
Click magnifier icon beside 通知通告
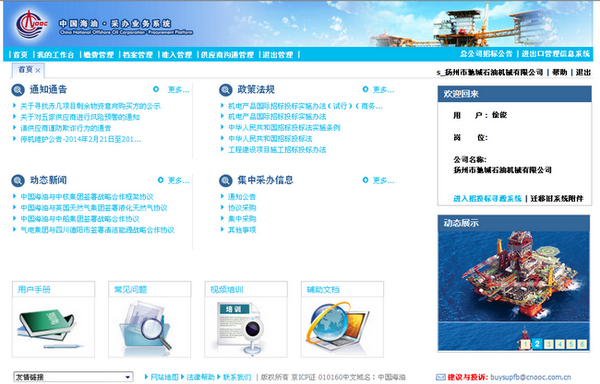tap(18, 90)
